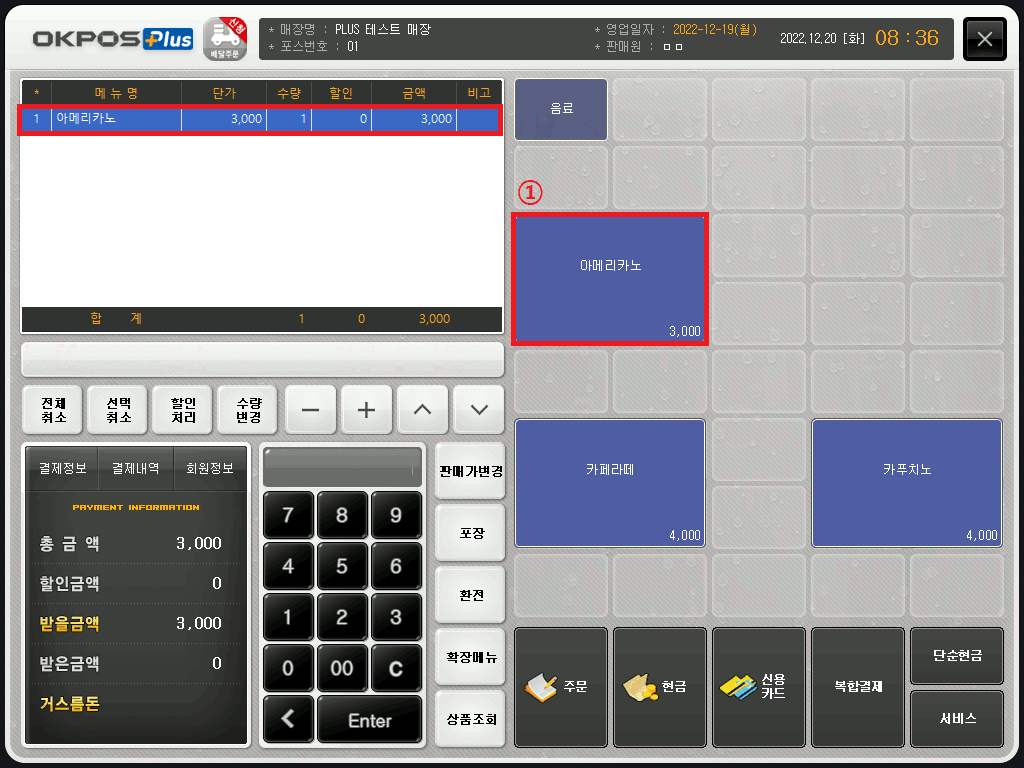This screenshot has height=768, width=1024.
Task: Add 카페라떼 to the order
Action: pos(610,482)
